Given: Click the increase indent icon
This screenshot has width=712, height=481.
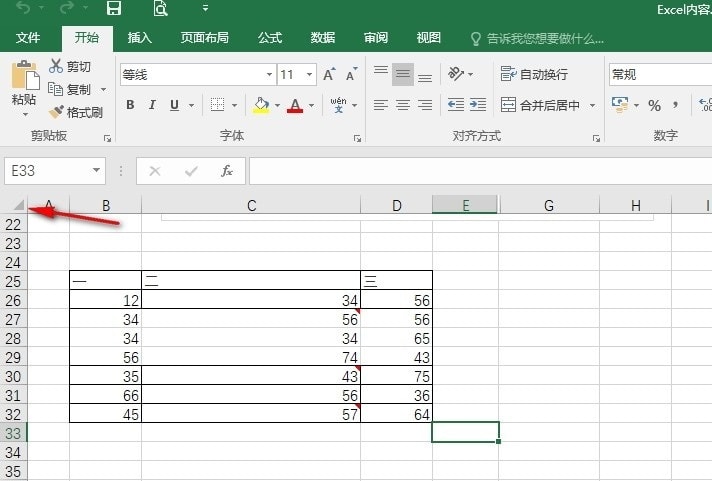Looking at the screenshot, I should tap(480, 105).
